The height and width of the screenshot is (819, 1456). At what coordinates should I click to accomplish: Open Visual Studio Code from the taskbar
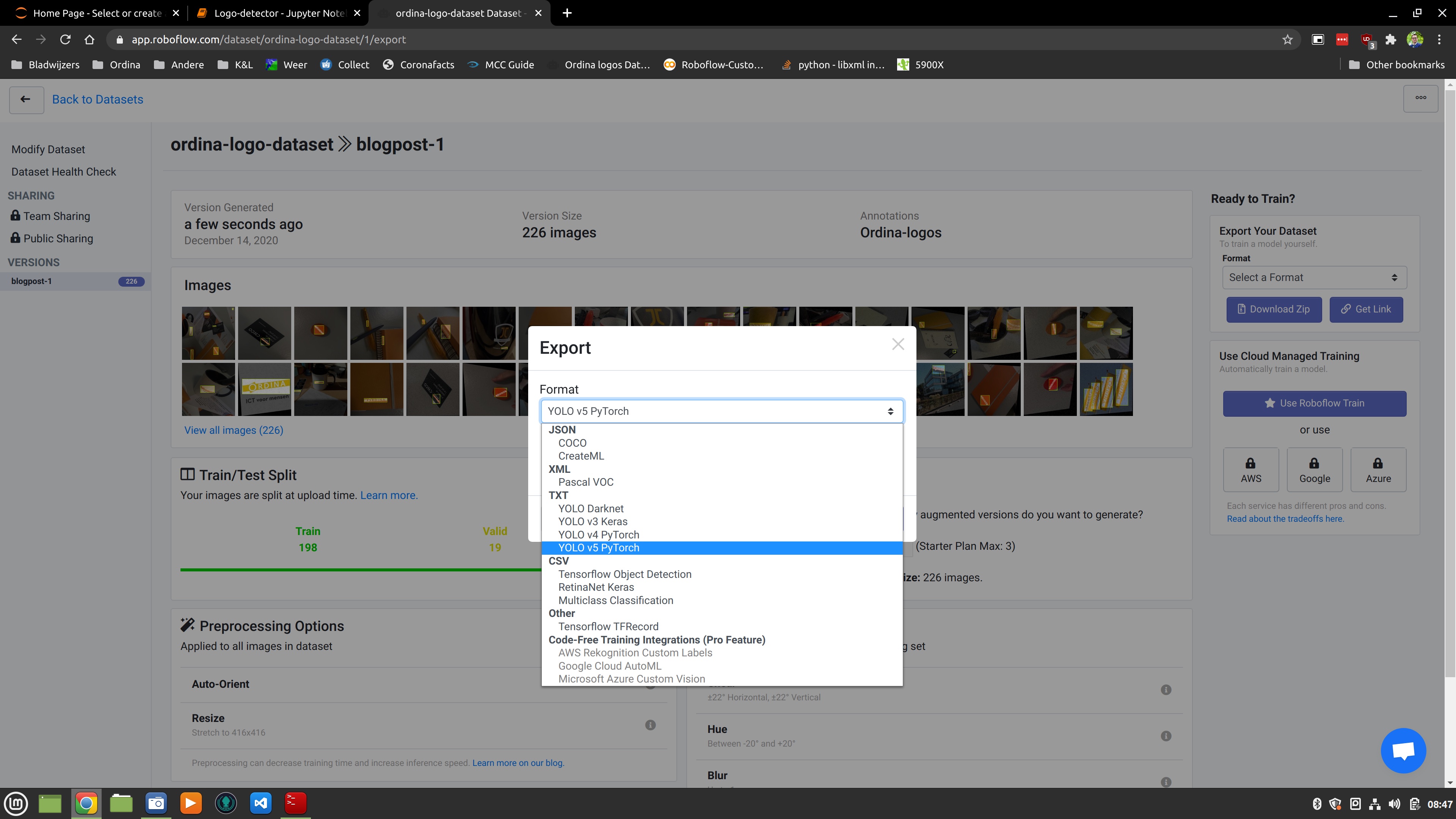pos(260,803)
